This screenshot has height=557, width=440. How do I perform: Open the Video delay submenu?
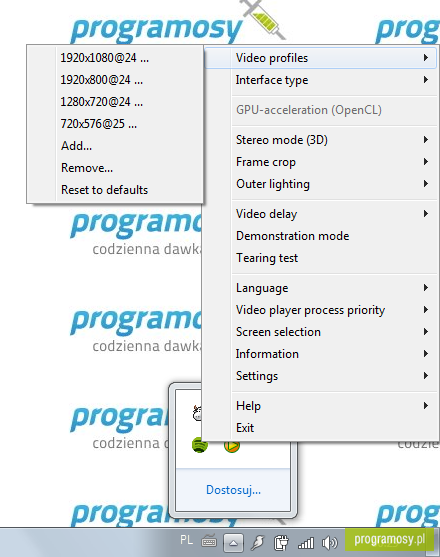pos(321,214)
